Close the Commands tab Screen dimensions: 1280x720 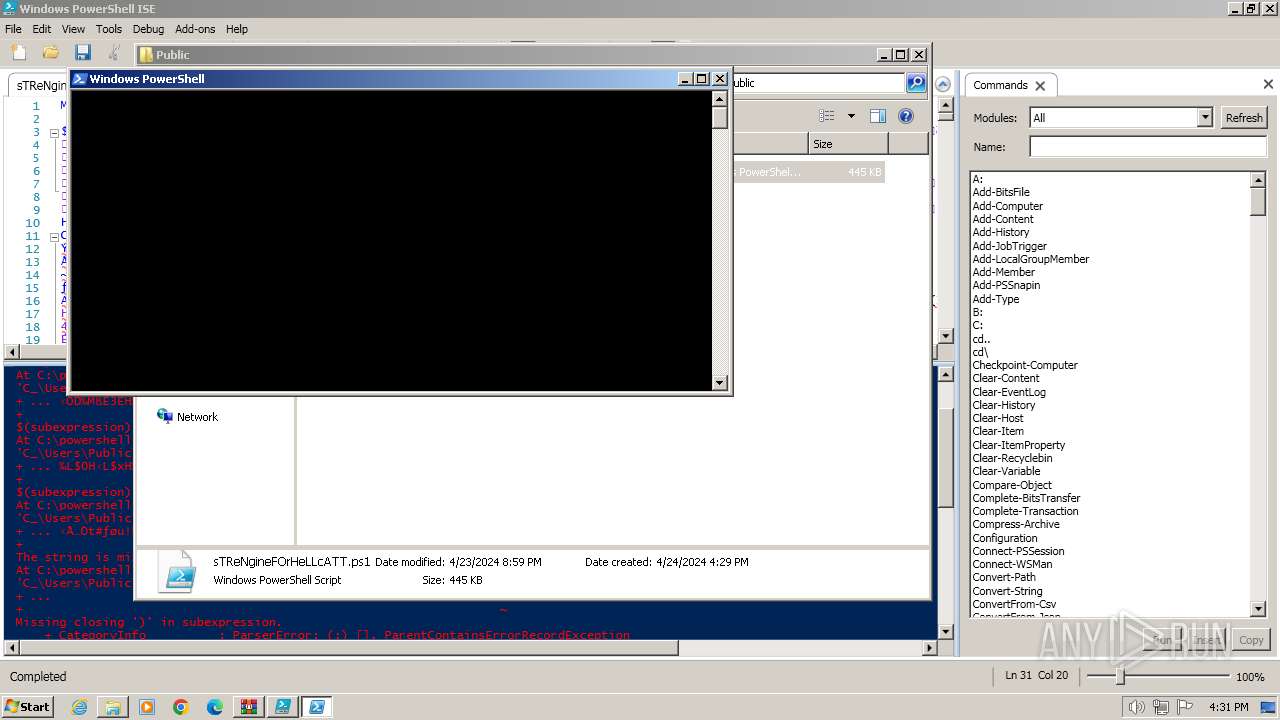pos(1040,86)
